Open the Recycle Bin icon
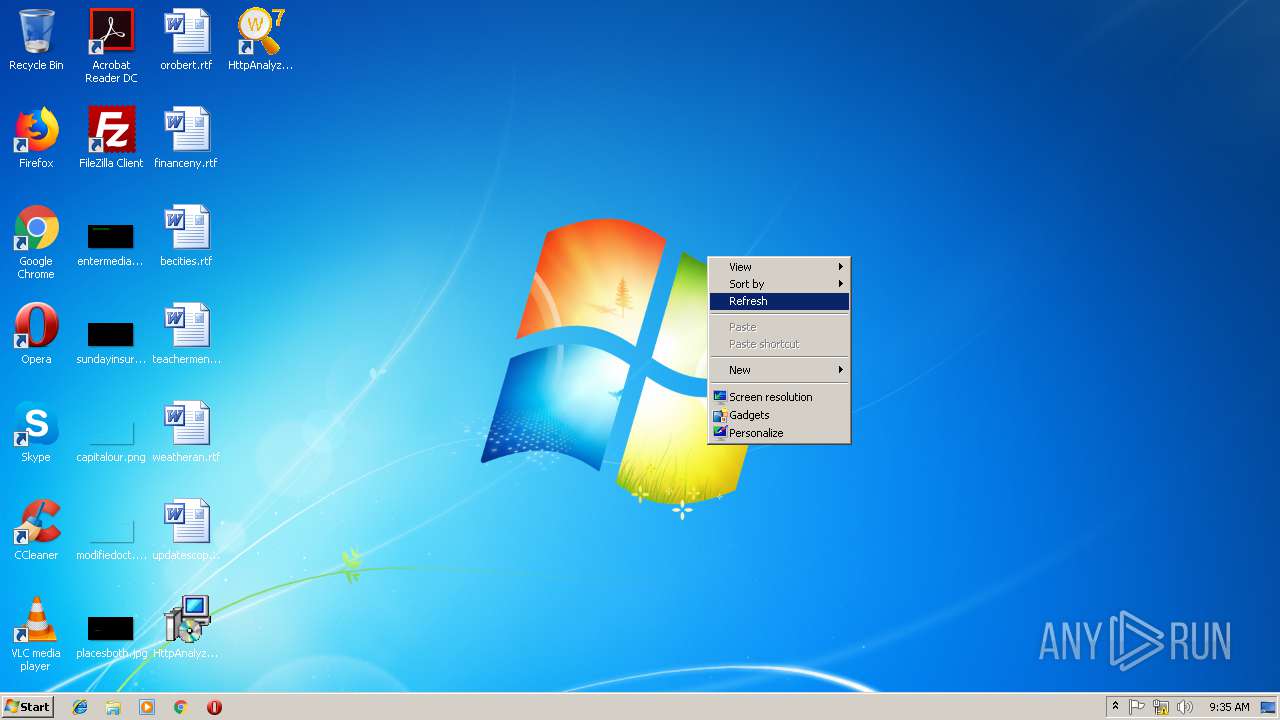Viewport: 1280px width, 720px height. coord(36,40)
